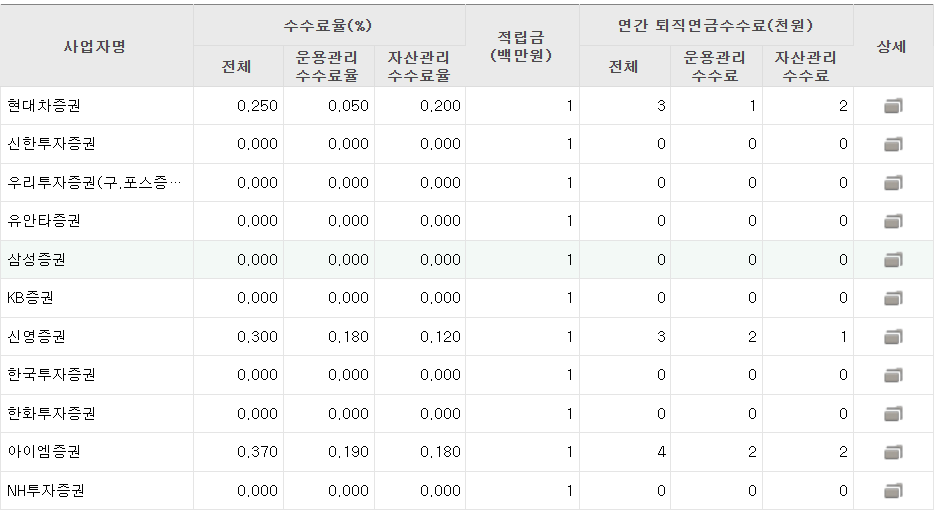Screen dimensions: 936x516
Task: Click KB증권 reserve amount 1
Action: click(569, 298)
